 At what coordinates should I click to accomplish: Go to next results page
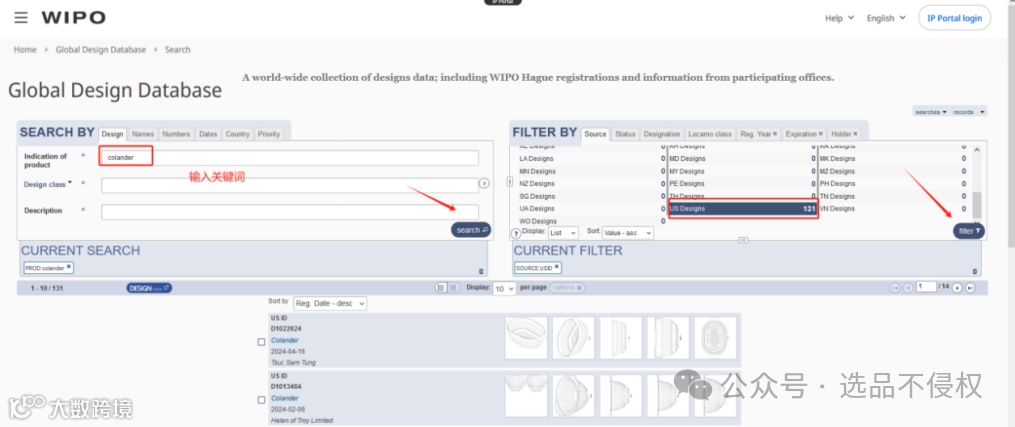[957, 288]
